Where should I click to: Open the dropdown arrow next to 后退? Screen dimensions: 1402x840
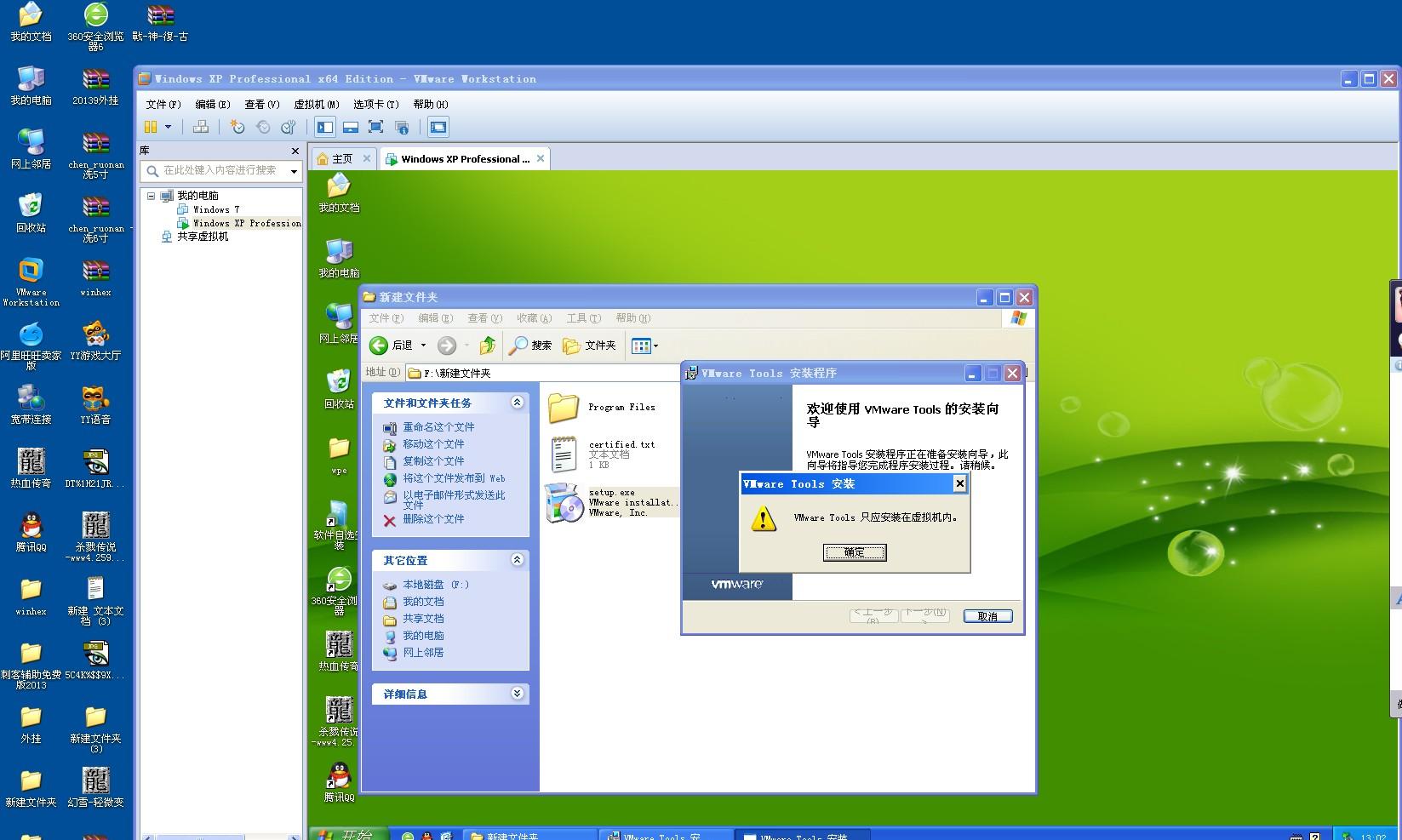423,345
